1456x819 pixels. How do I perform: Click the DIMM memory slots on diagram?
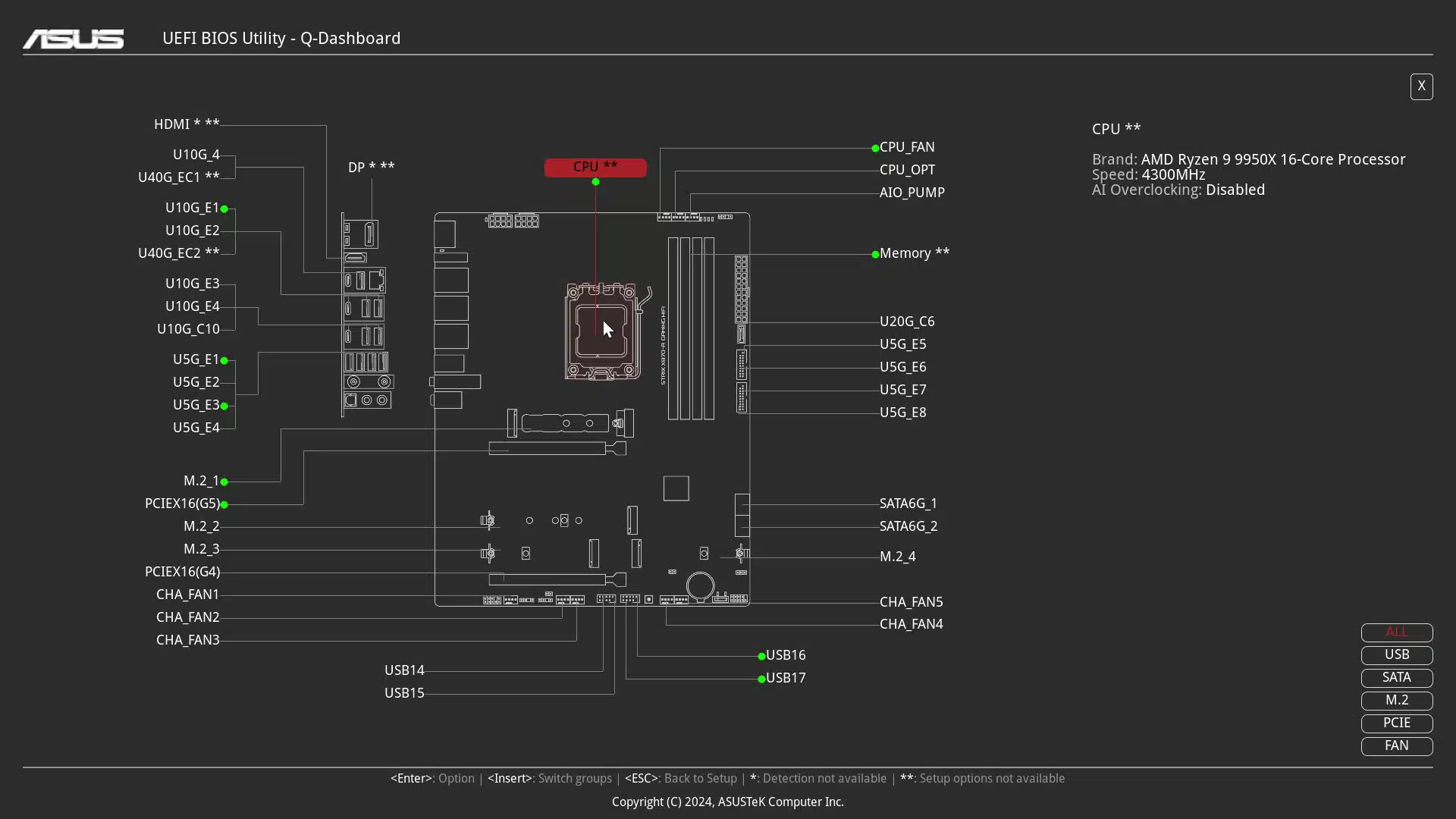691,328
